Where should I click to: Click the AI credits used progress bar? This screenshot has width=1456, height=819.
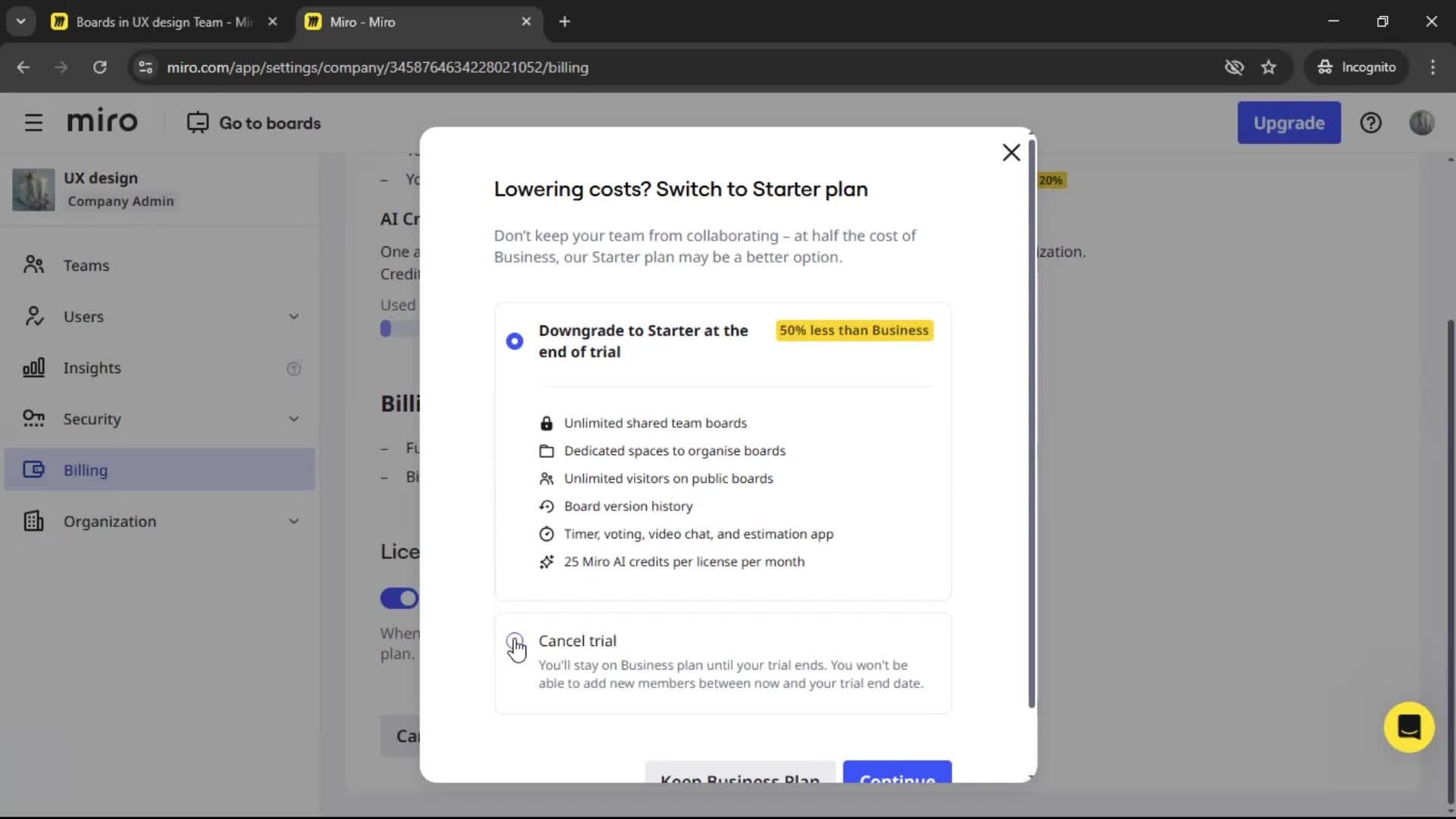pos(400,328)
